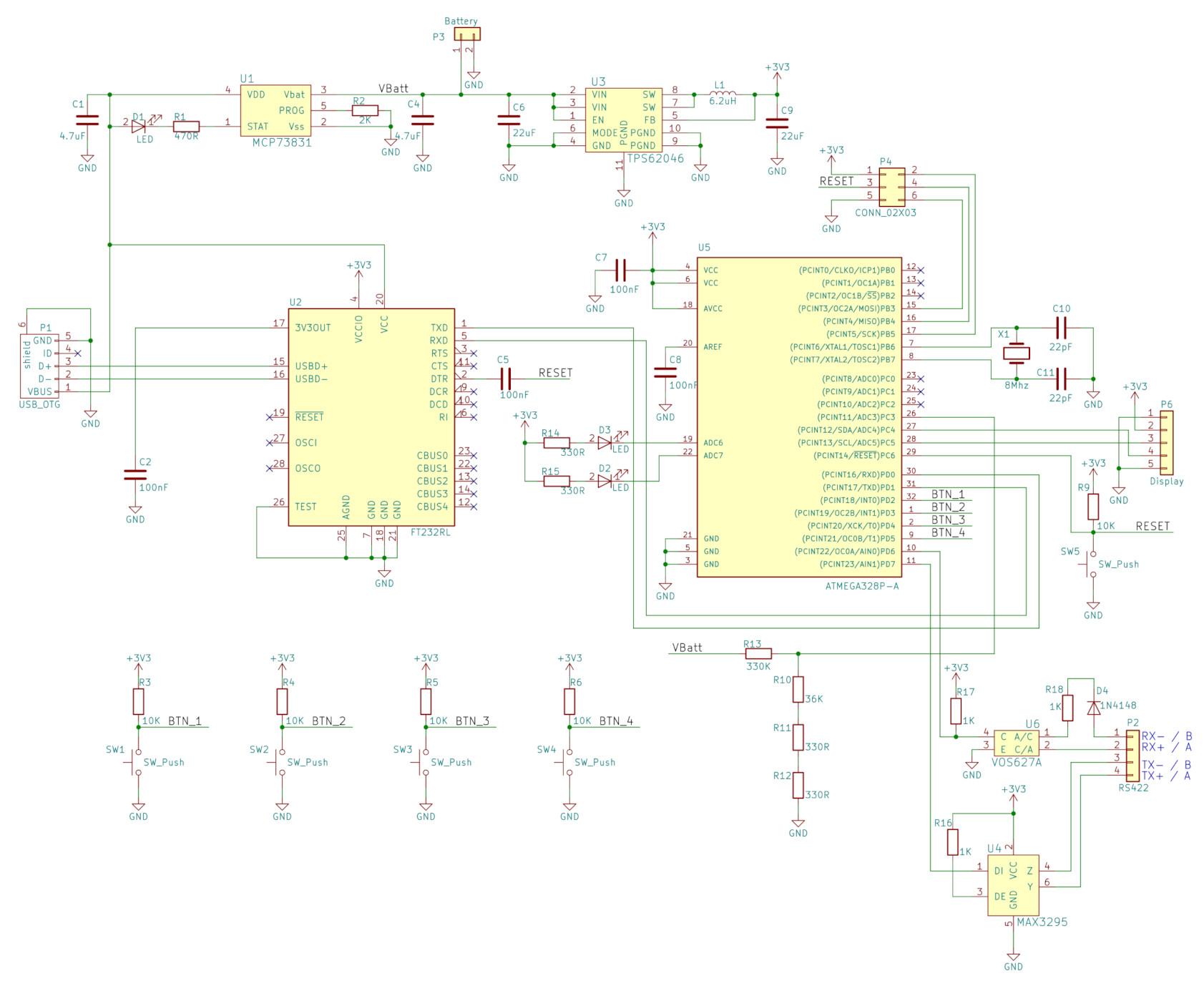Select the '330K' resistor value text
This screenshot has width=1204, height=981.
pyautogui.click(x=758, y=666)
